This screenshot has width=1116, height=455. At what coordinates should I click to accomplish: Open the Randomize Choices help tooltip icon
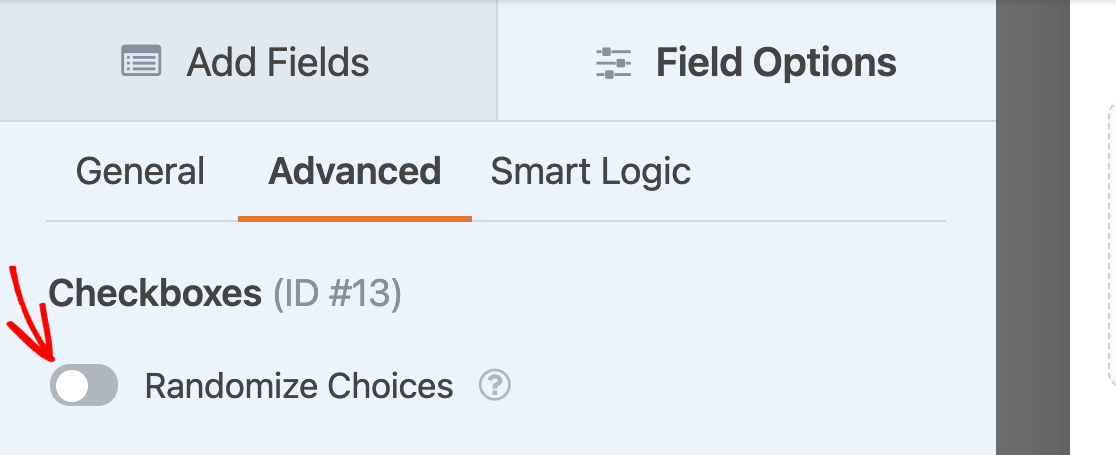(x=495, y=385)
